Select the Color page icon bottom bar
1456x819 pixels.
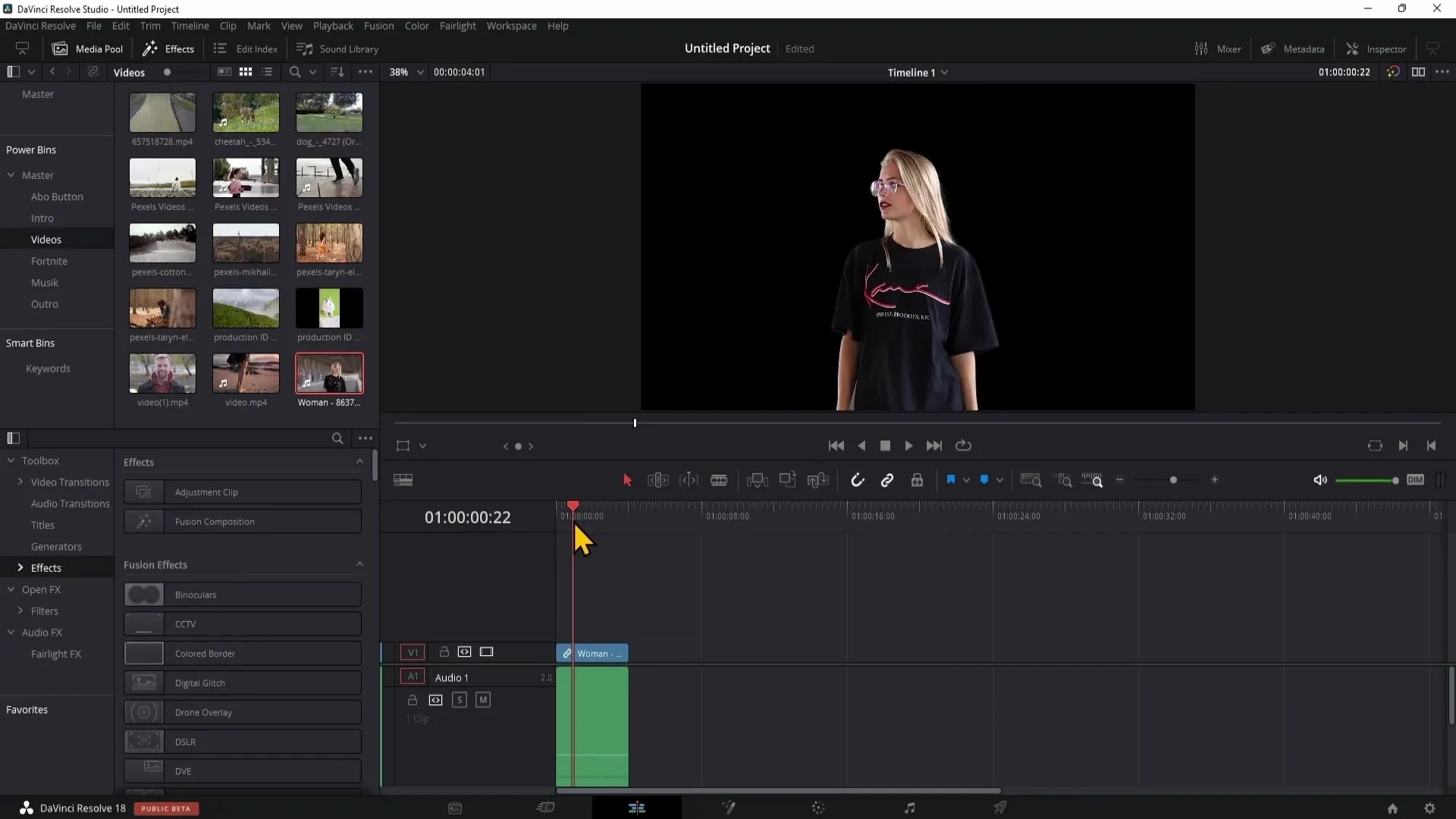tap(817, 807)
